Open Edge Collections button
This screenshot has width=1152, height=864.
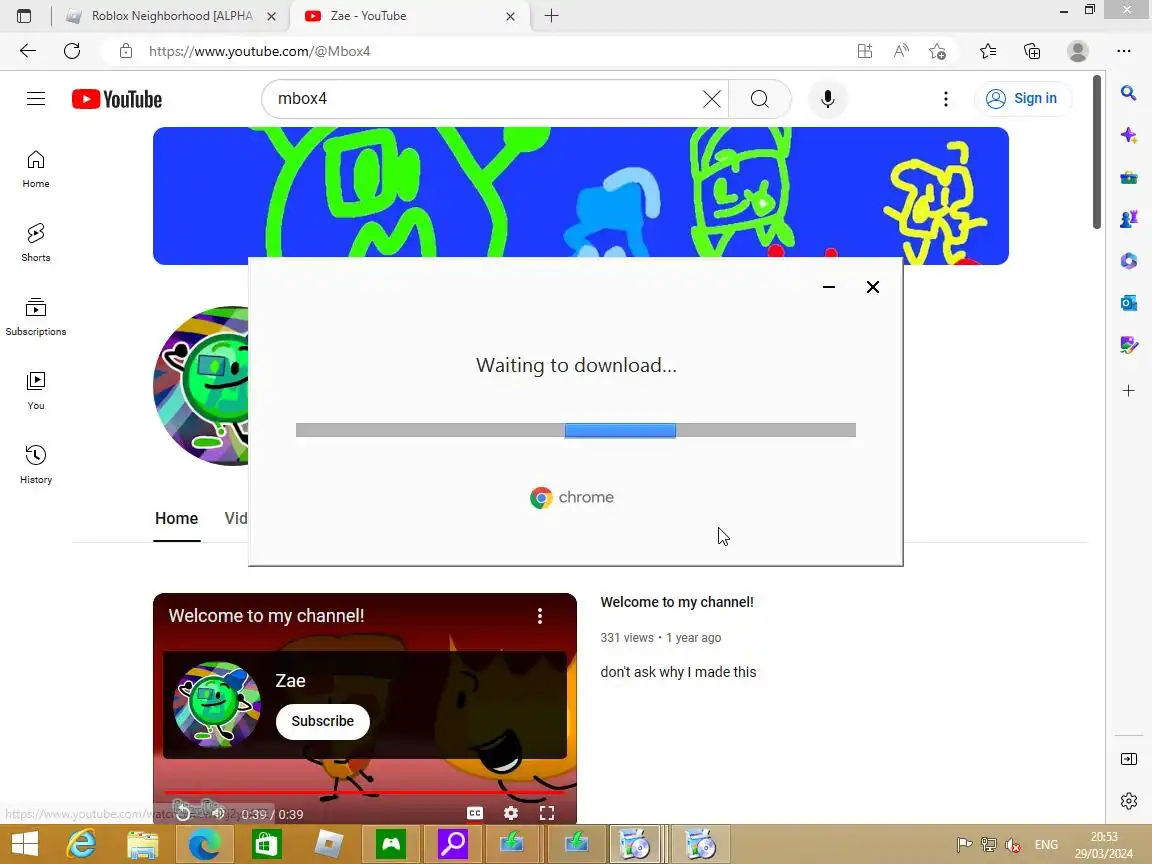tap(1032, 51)
